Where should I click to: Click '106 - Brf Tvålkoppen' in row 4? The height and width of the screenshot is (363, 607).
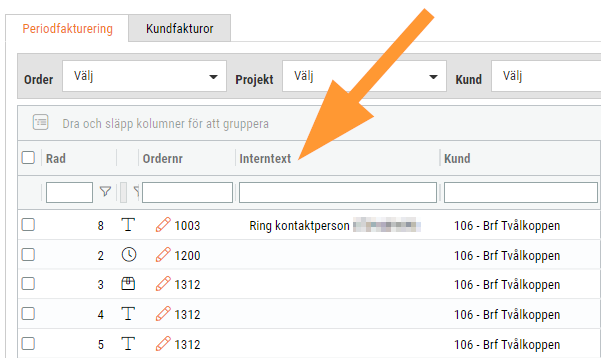pyautogui.click(x=507, y=314)
